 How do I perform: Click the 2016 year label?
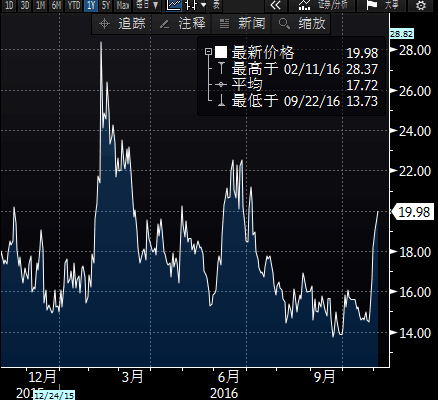(x=224, y=393)
